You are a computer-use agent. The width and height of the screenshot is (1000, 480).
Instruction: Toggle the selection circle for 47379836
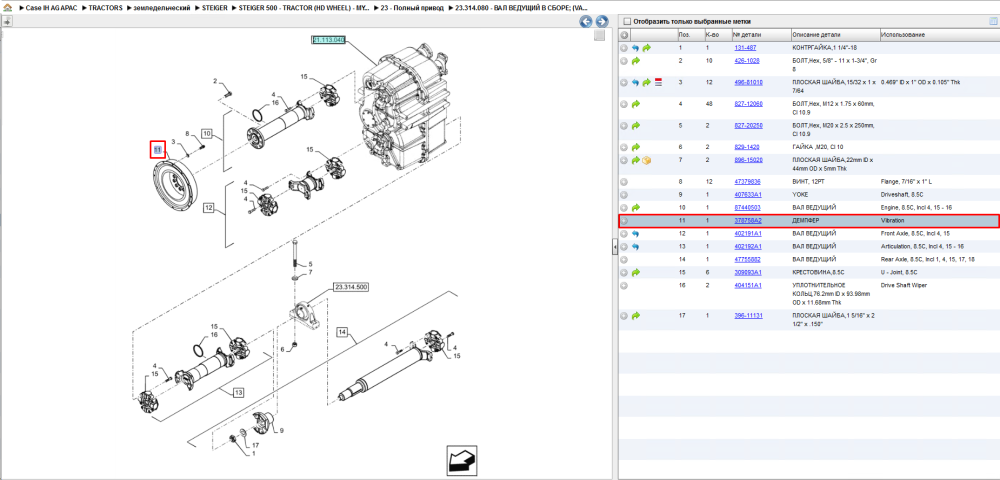click(x=624, y=182)
